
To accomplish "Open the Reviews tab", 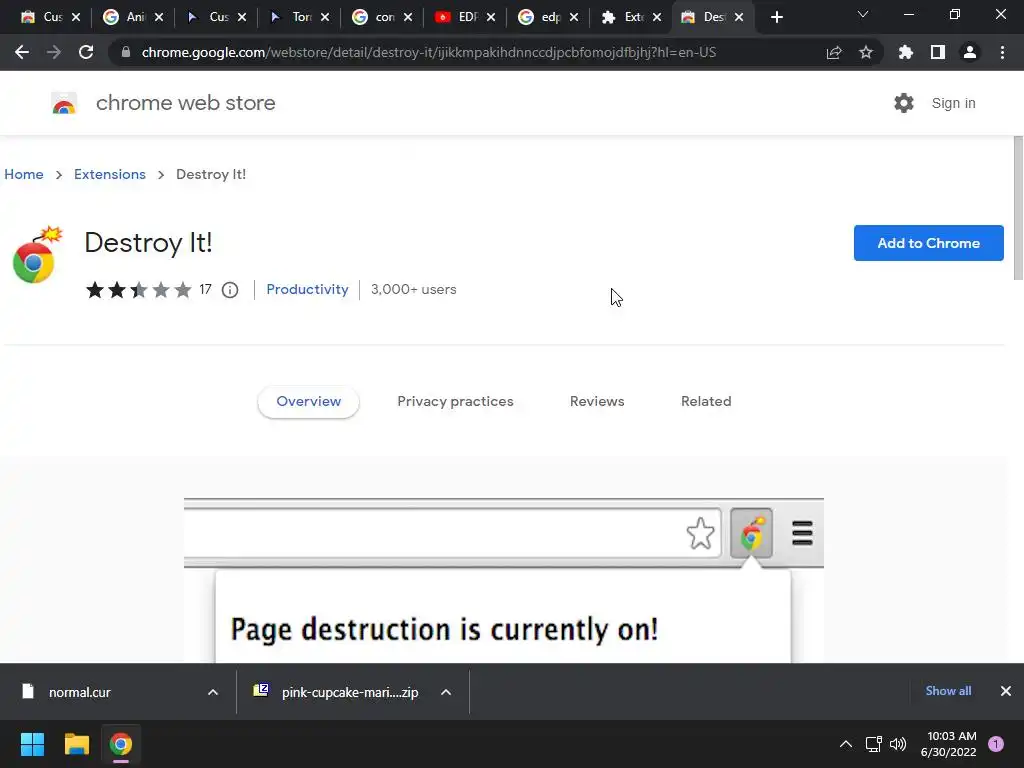I will click(597, 402).
